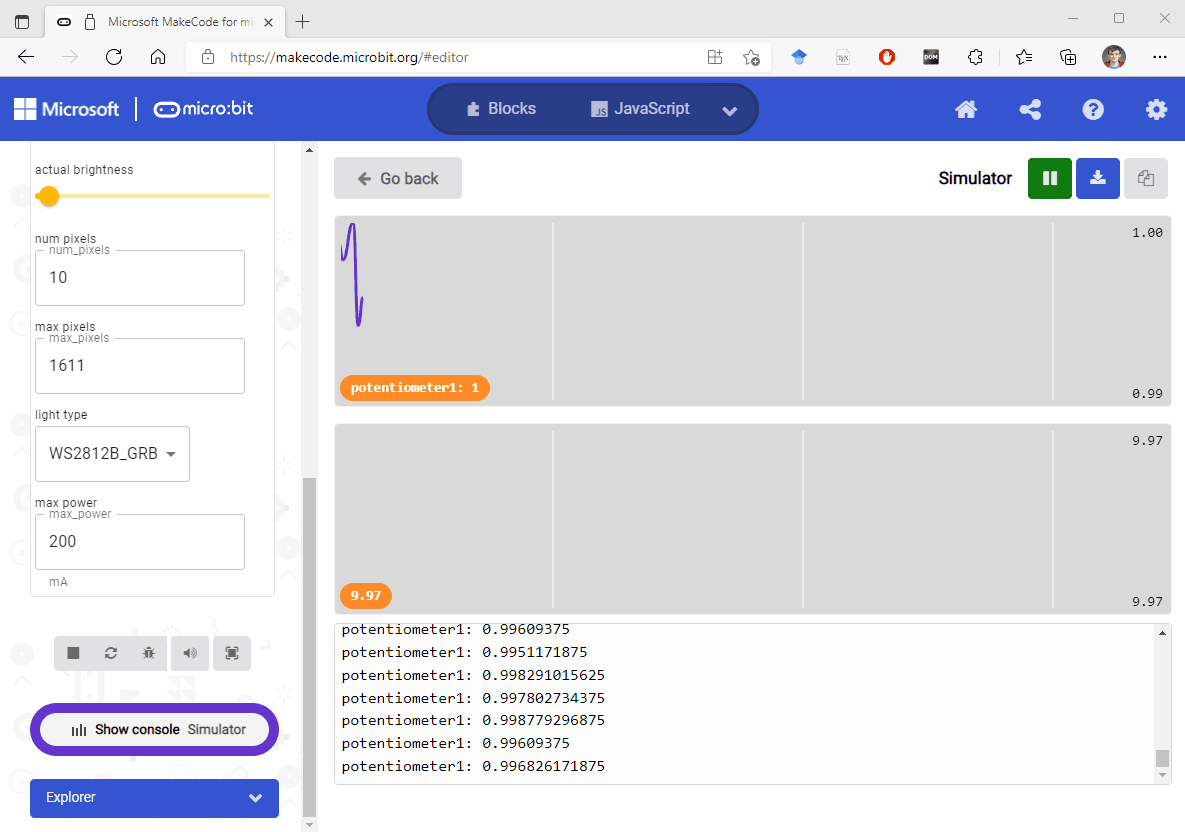Open the debug mode bug icon
This screenshot has width=1185, height=832.
click(x=148, y=653)
